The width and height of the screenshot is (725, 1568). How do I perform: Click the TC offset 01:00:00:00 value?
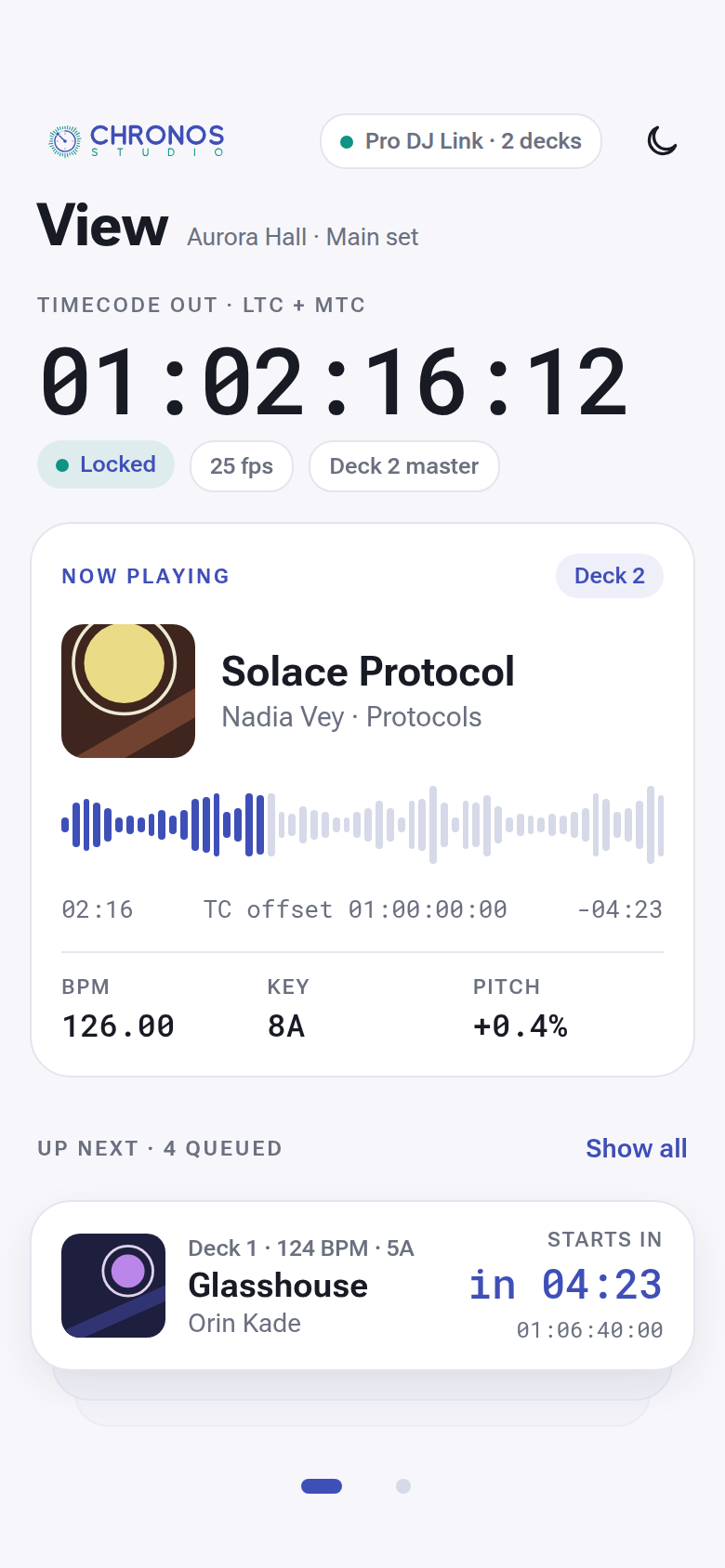355,909
